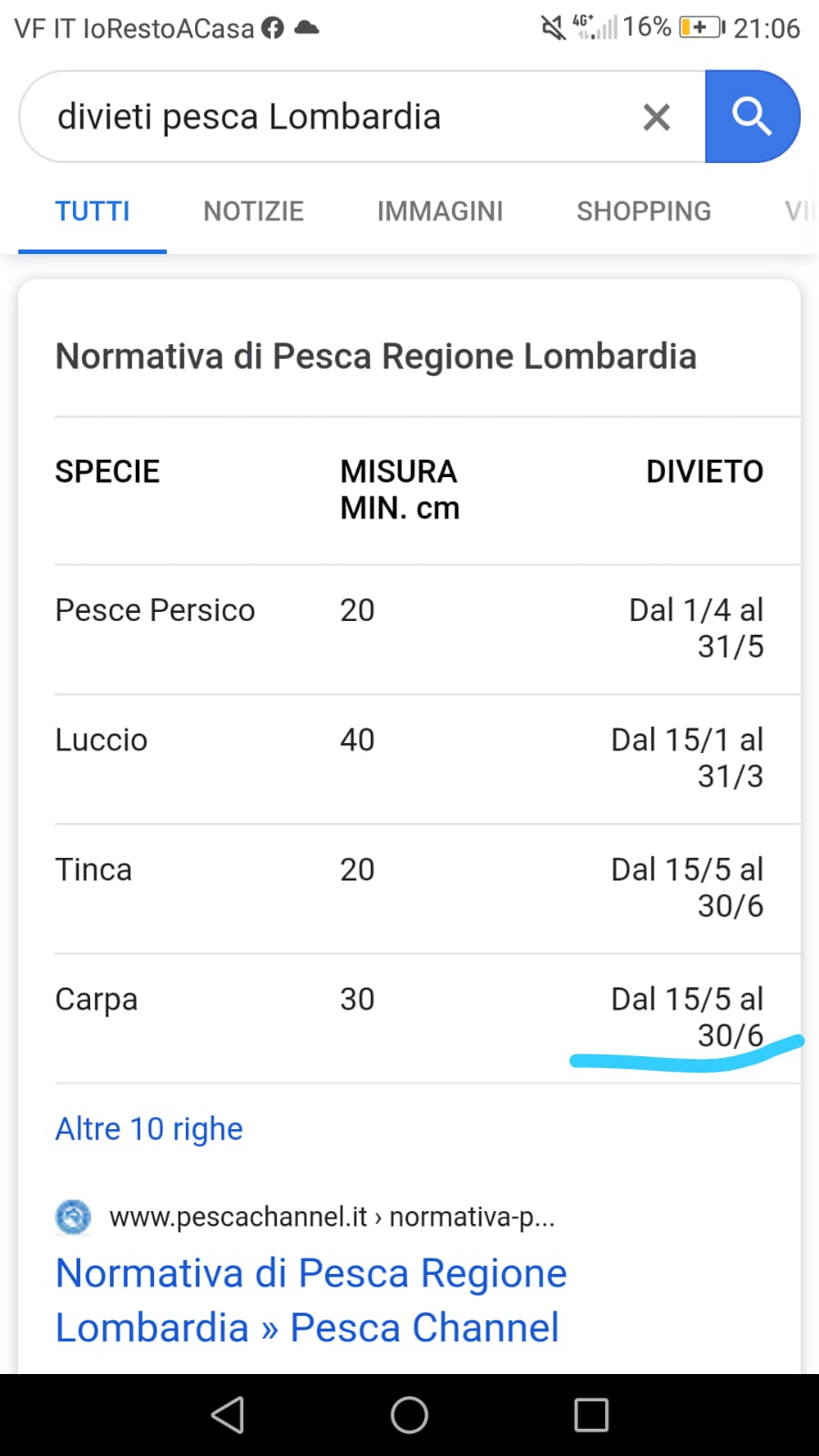The height and width of the screenshot is (1456, 819).
Task: Tap the snippet heading Normativa di Pesca
Action: pos(375,356)
